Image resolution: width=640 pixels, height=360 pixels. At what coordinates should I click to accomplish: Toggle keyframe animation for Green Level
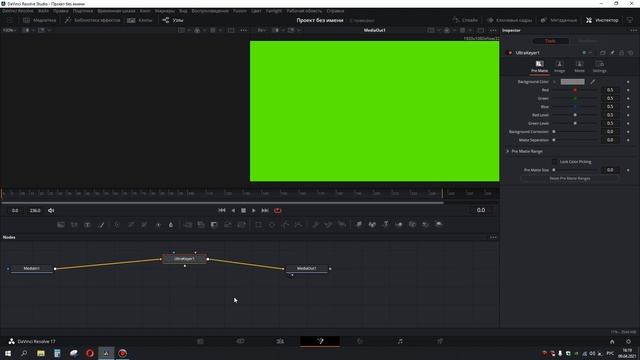[628, 123]
